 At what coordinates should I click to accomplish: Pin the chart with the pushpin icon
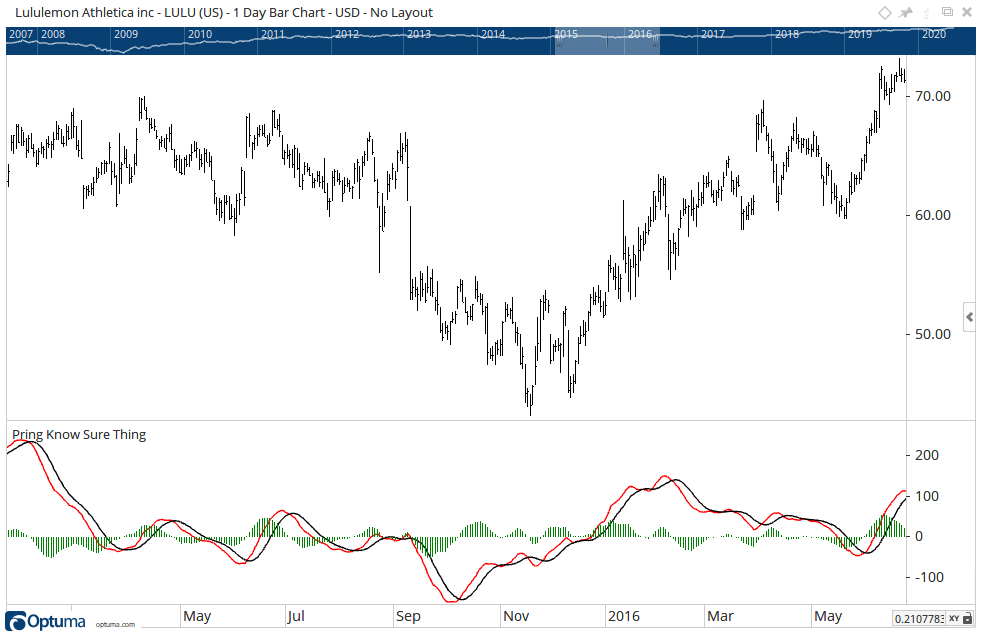[x=906, y=13]
